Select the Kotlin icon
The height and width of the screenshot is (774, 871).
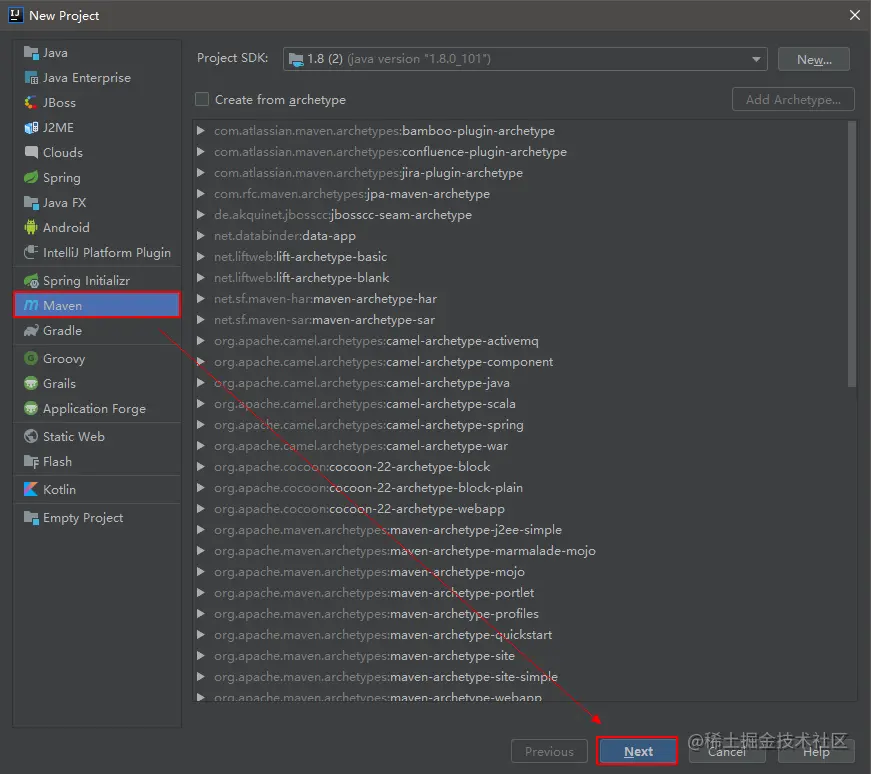point(31,490)
